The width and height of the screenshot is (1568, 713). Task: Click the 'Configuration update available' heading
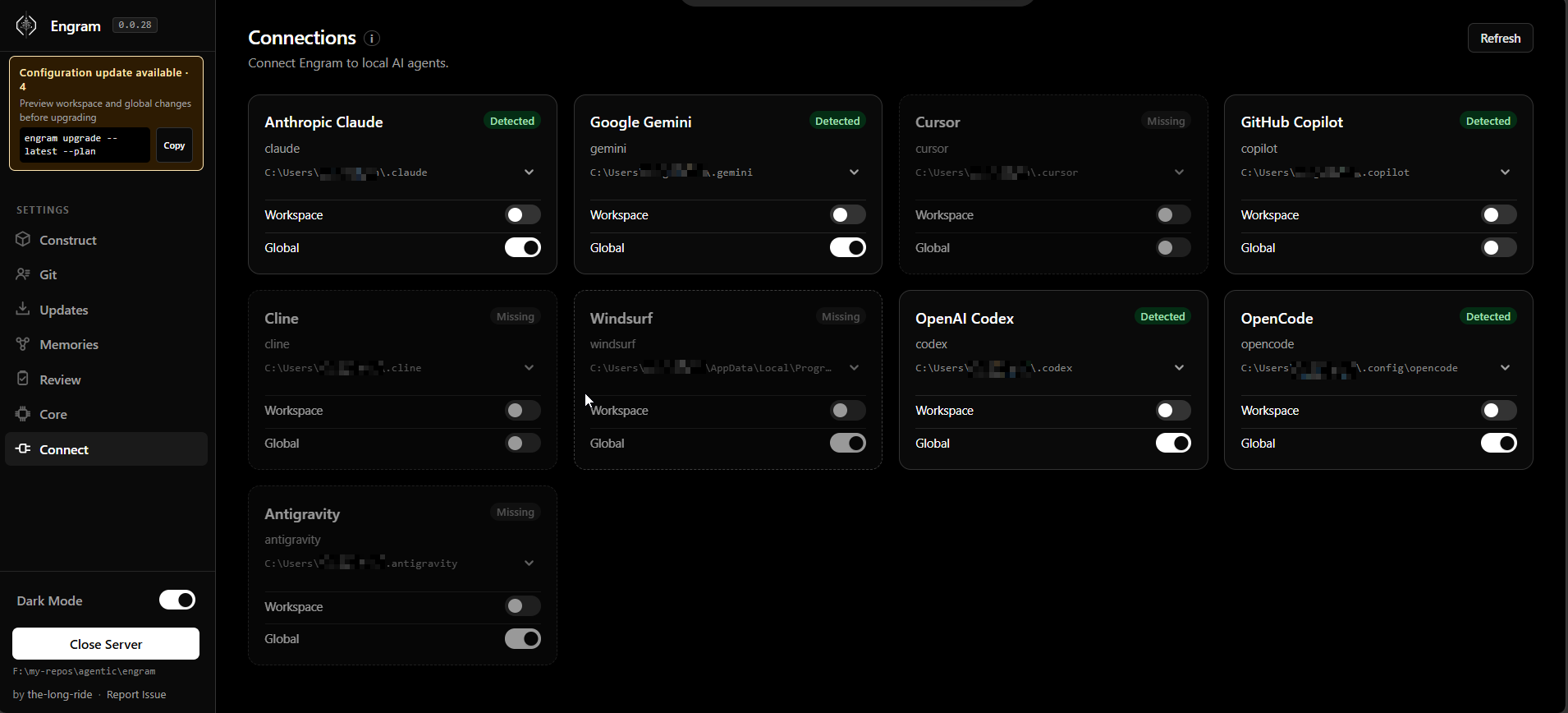tap(103, 79)
